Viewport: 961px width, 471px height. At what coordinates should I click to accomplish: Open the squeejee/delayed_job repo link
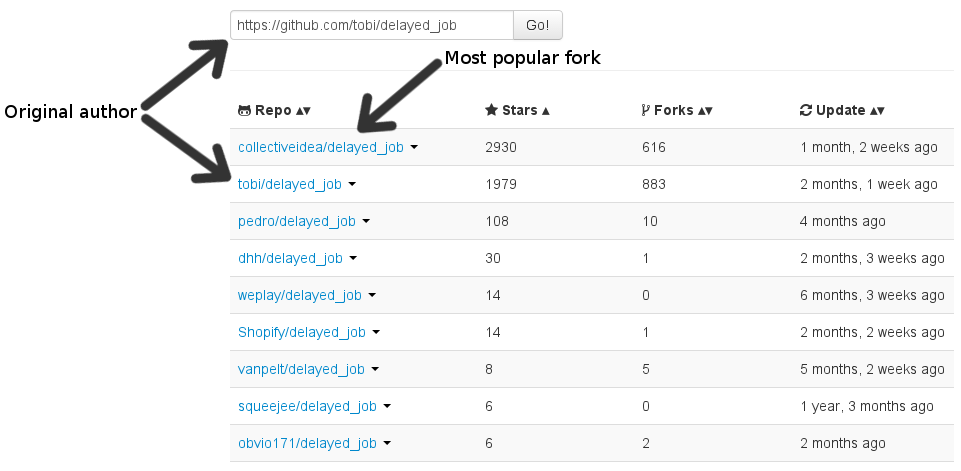tap(307, 406)
